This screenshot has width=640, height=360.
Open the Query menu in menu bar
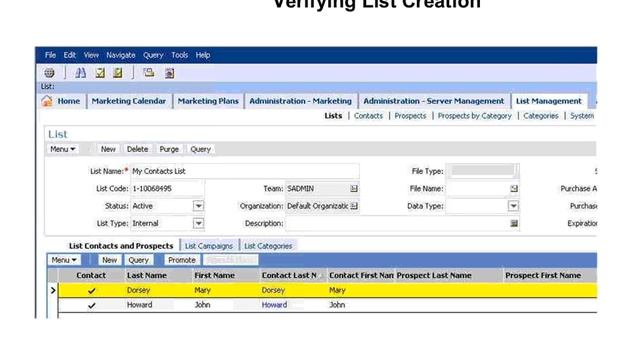[x=153, y=55]
